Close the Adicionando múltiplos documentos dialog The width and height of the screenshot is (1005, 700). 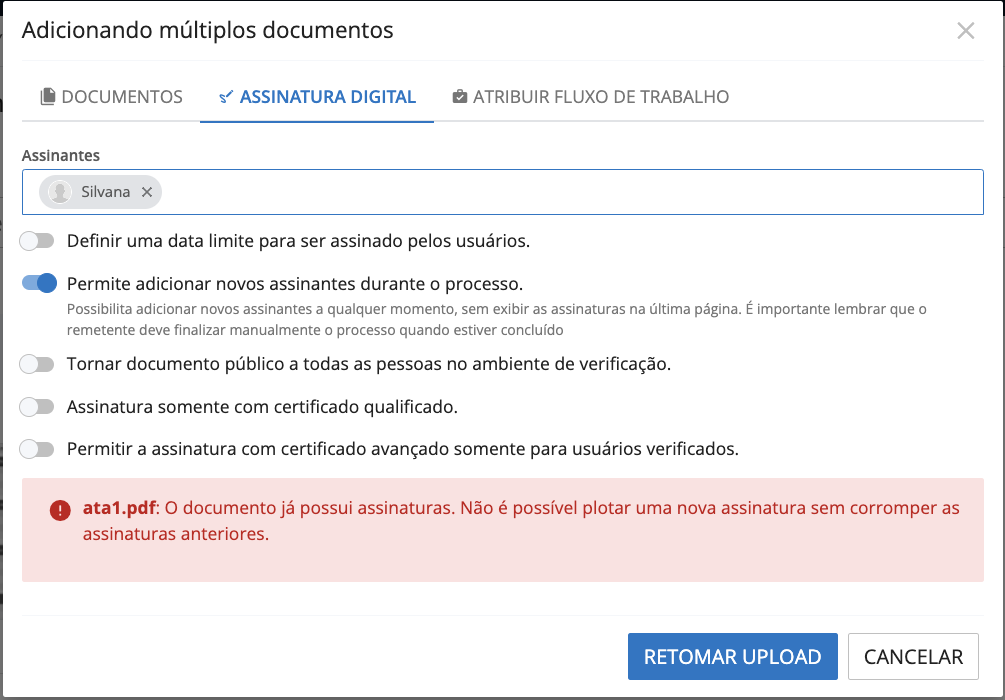tap(965, 31)
